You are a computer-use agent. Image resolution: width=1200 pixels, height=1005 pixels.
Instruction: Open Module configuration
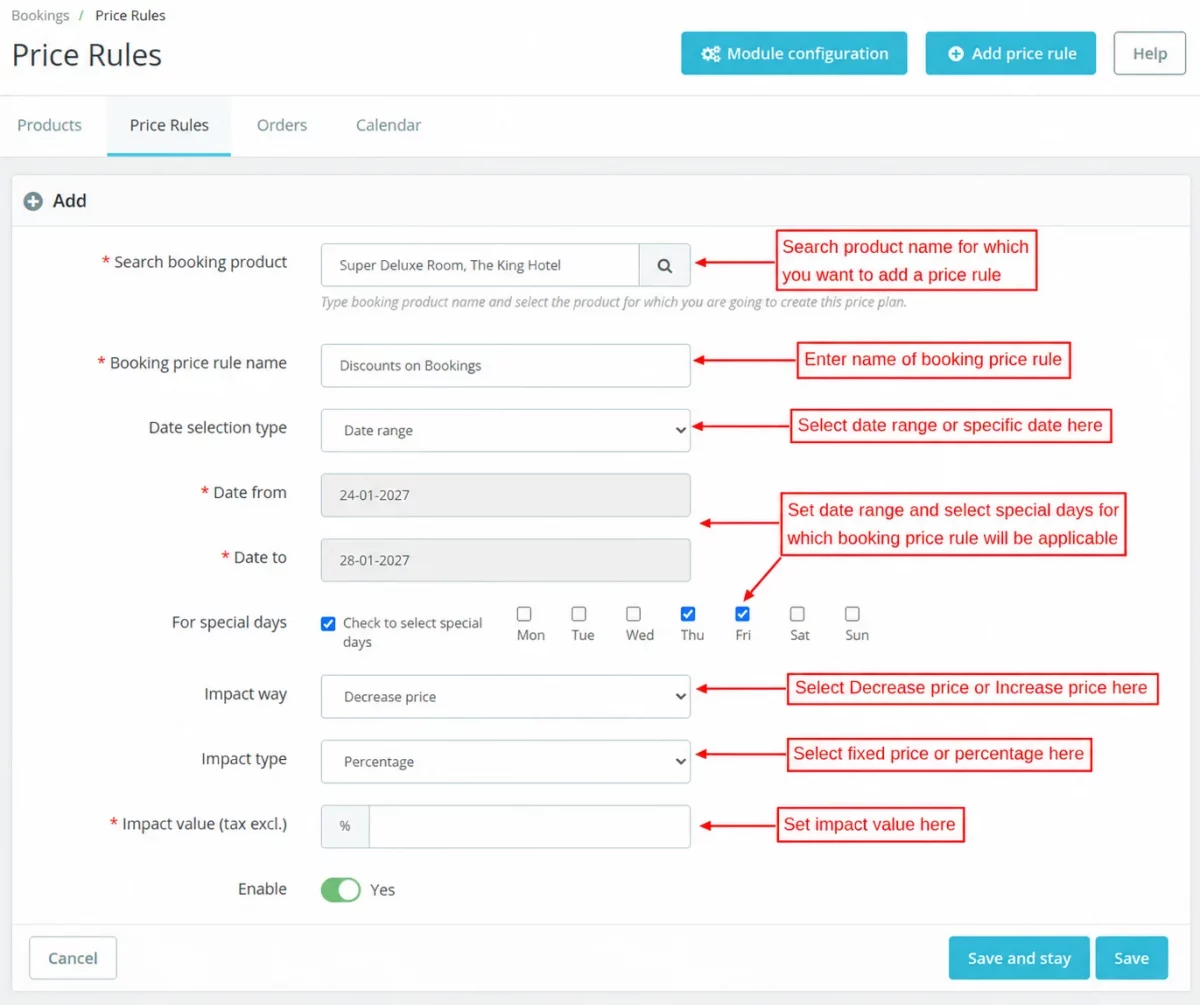pyautogui.click(x=794, y=53)
